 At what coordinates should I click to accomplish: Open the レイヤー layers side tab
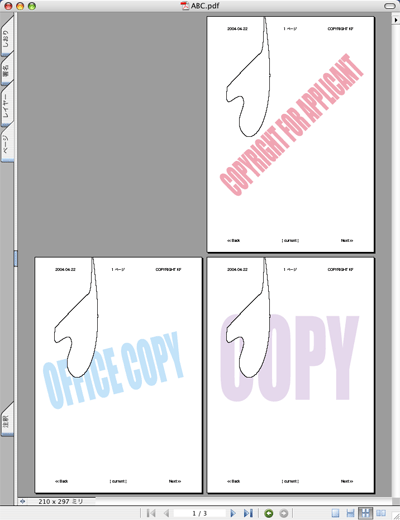coord(6,105)
